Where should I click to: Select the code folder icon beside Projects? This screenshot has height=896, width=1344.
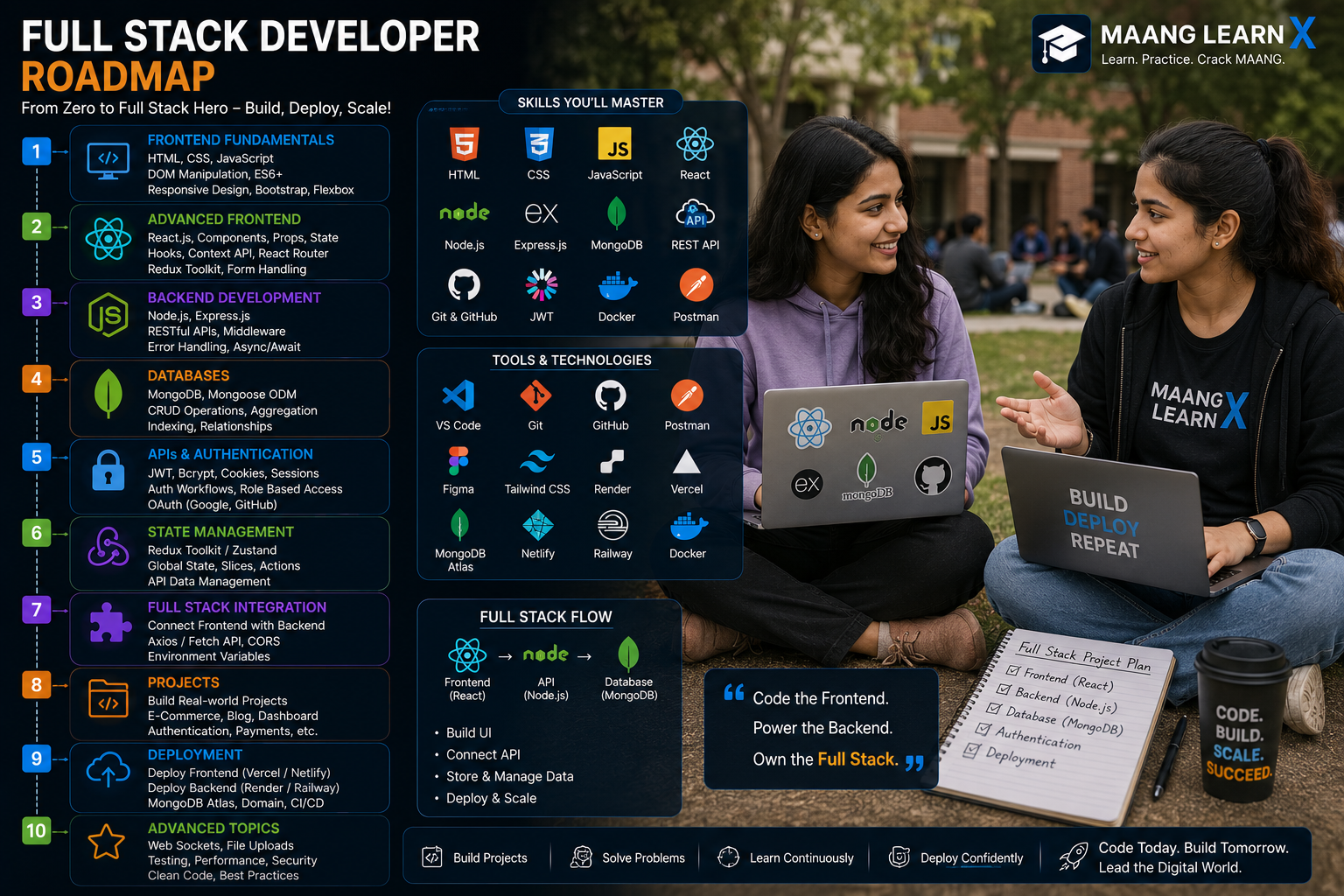pos(108,700)
